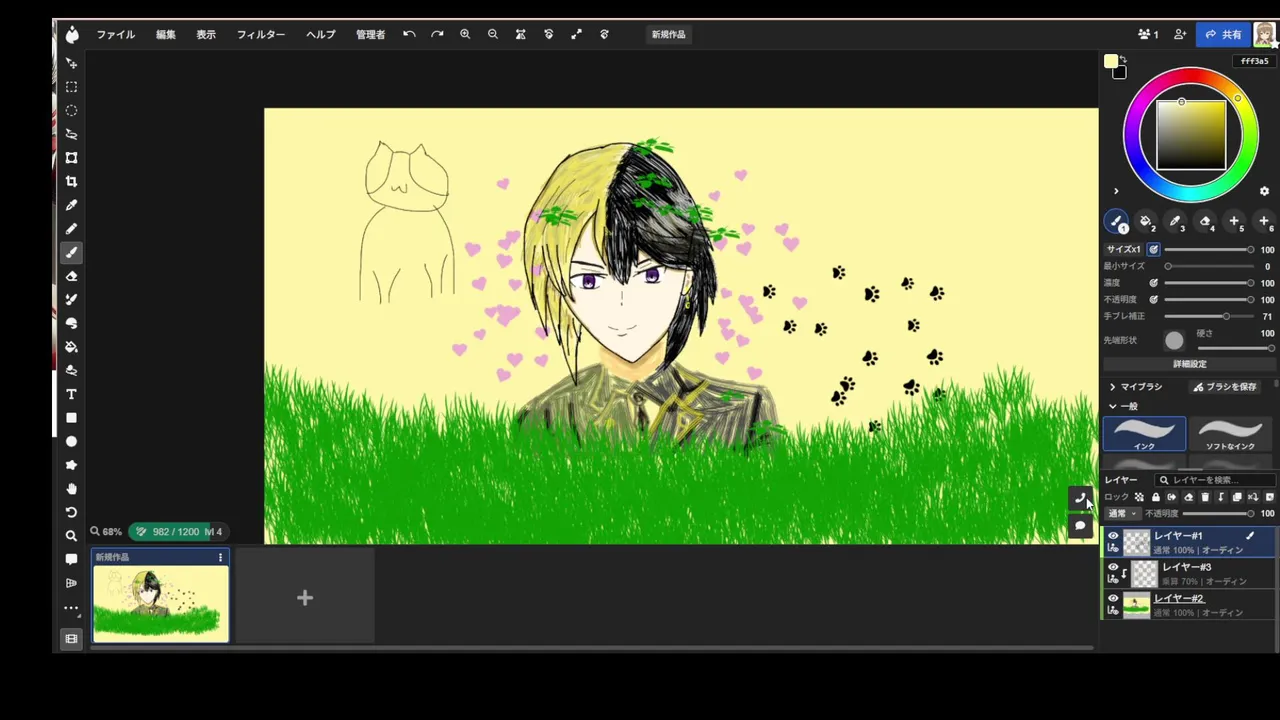Open the 編集 menu
Screen dimensions: 1280x720
pyautogui.click(x=165, y=34)
